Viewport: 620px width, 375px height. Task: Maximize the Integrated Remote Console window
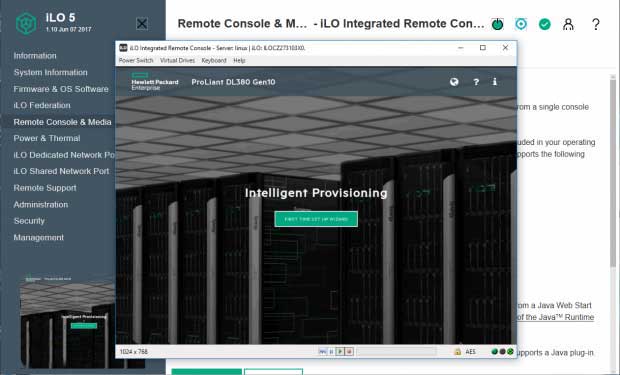(483, 48)
